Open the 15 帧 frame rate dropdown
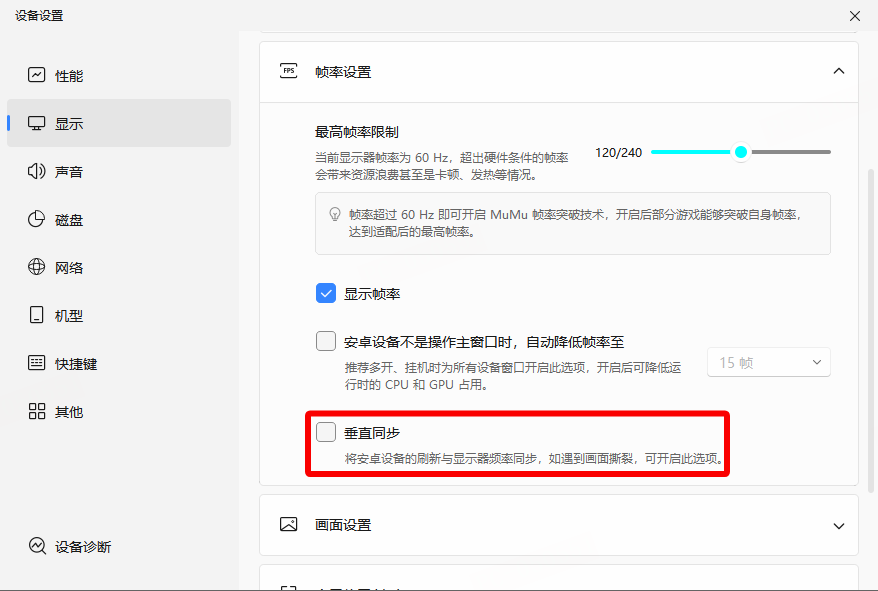Screen dimensions: 878x591 769,362
